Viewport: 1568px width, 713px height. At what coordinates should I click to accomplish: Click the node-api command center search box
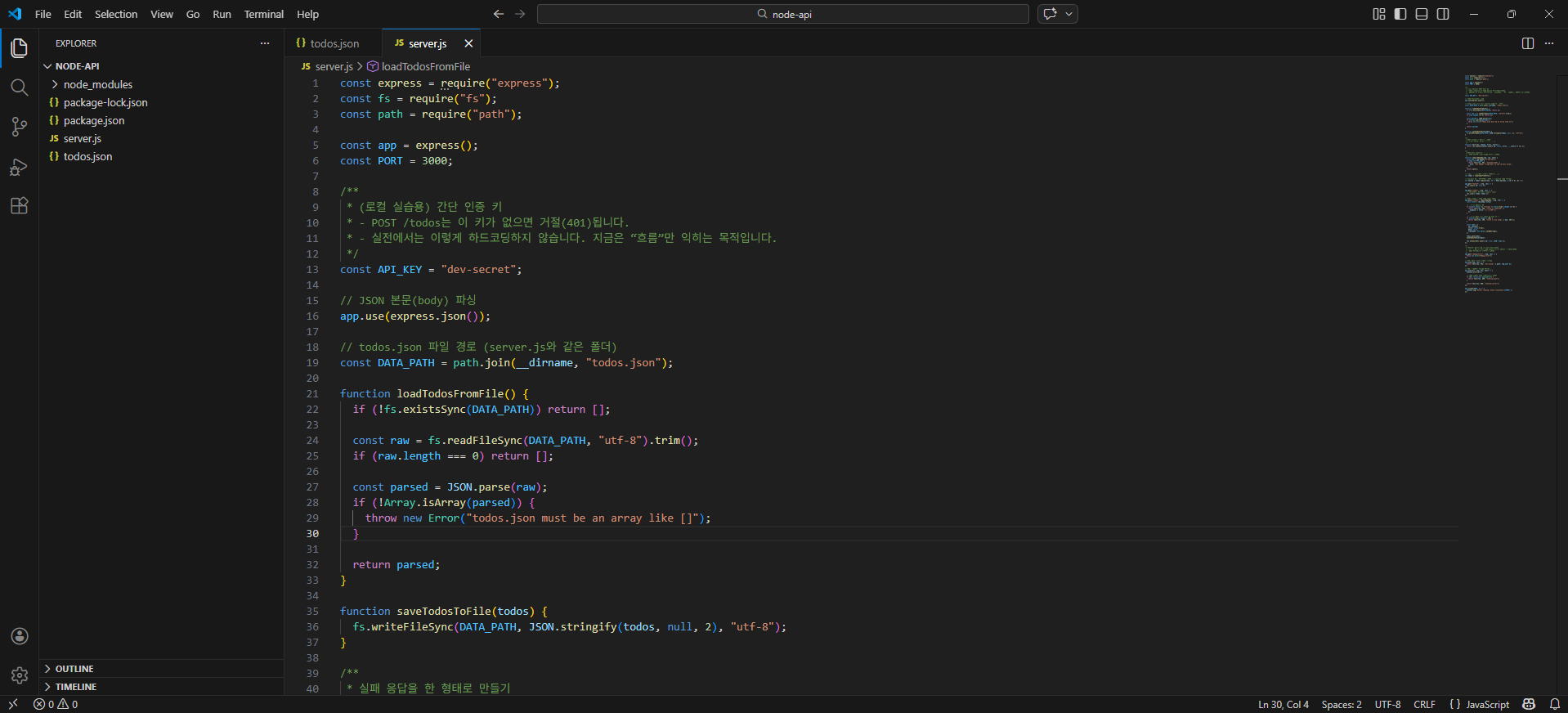tap(782, 14)
